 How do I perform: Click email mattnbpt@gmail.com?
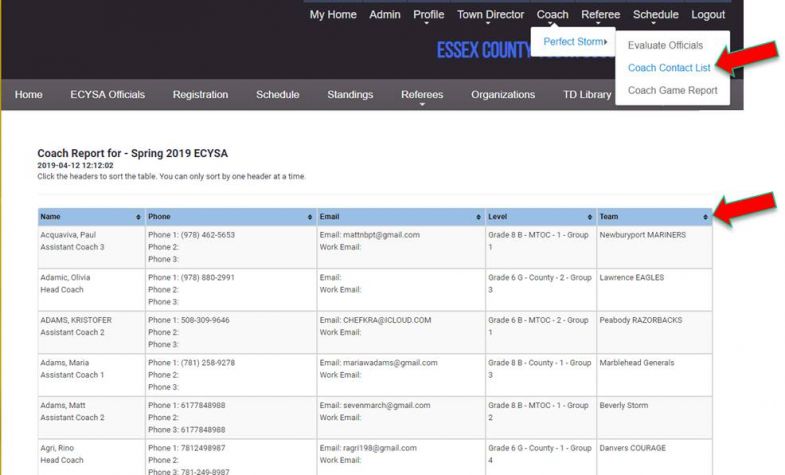tap(381, 235)
